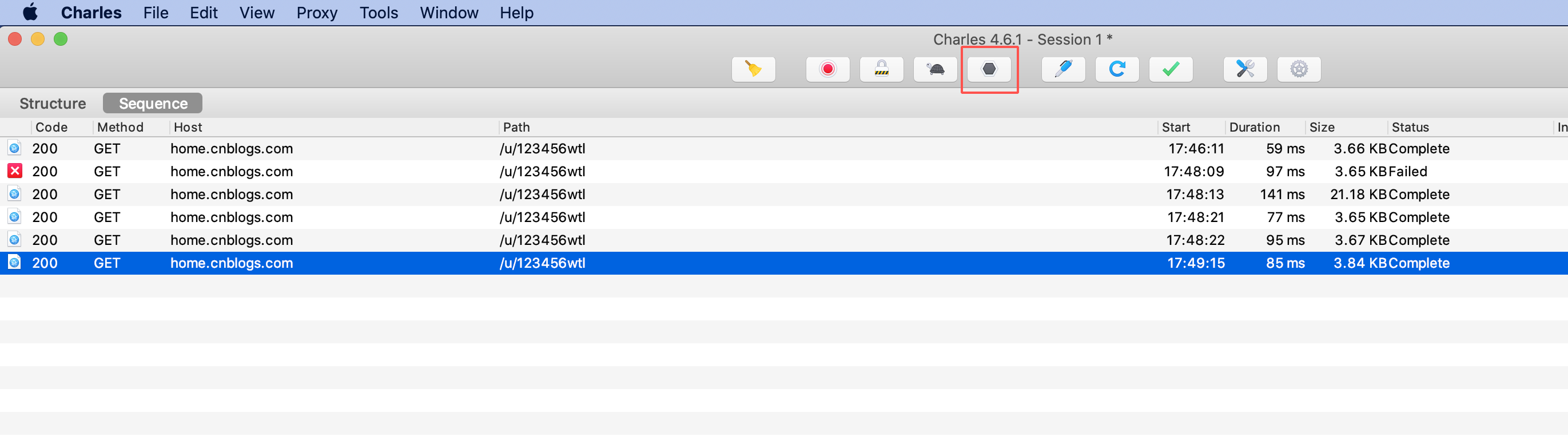
Task: Sort by the Duration column header
Action: click(1265, 127)
